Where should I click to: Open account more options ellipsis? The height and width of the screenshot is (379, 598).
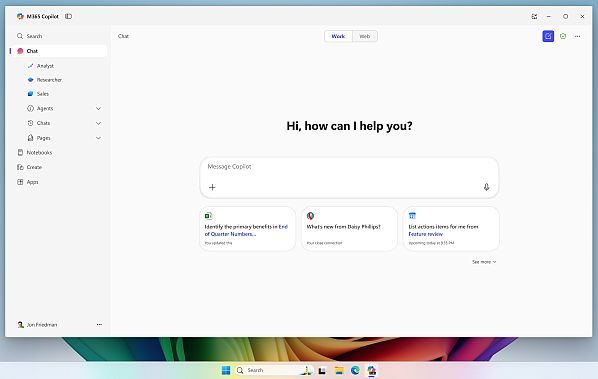tap(99, 324)
